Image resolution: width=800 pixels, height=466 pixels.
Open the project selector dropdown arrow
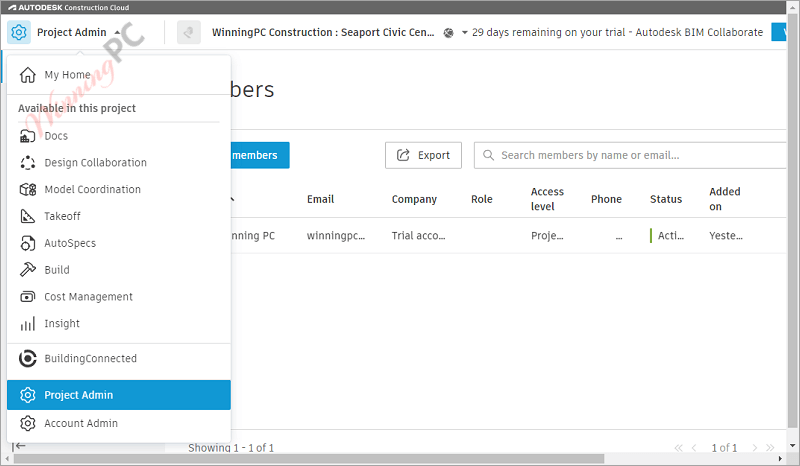(x=464, y=33)
